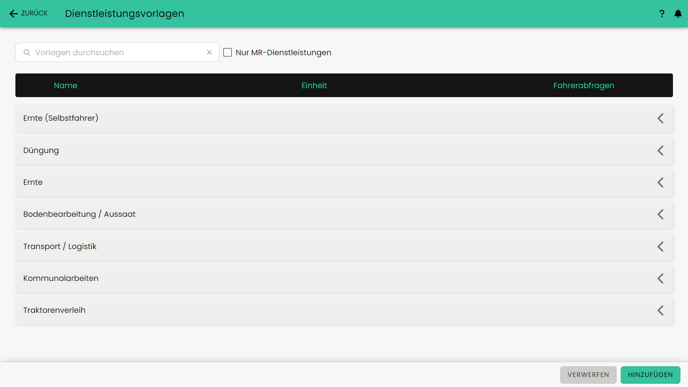Expand Bodenbearbeitung / Aussaat chevron
This screenshot has width=688, height=387.
[660, 214]
